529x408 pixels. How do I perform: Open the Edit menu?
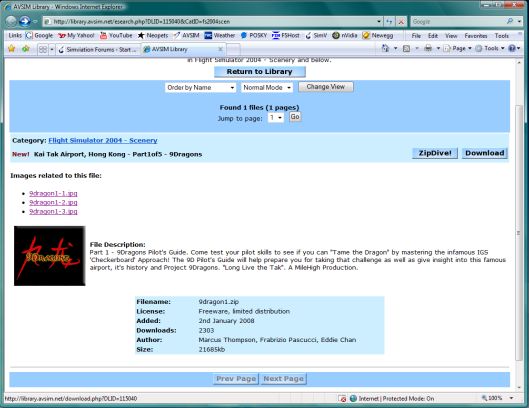(433, 35)
